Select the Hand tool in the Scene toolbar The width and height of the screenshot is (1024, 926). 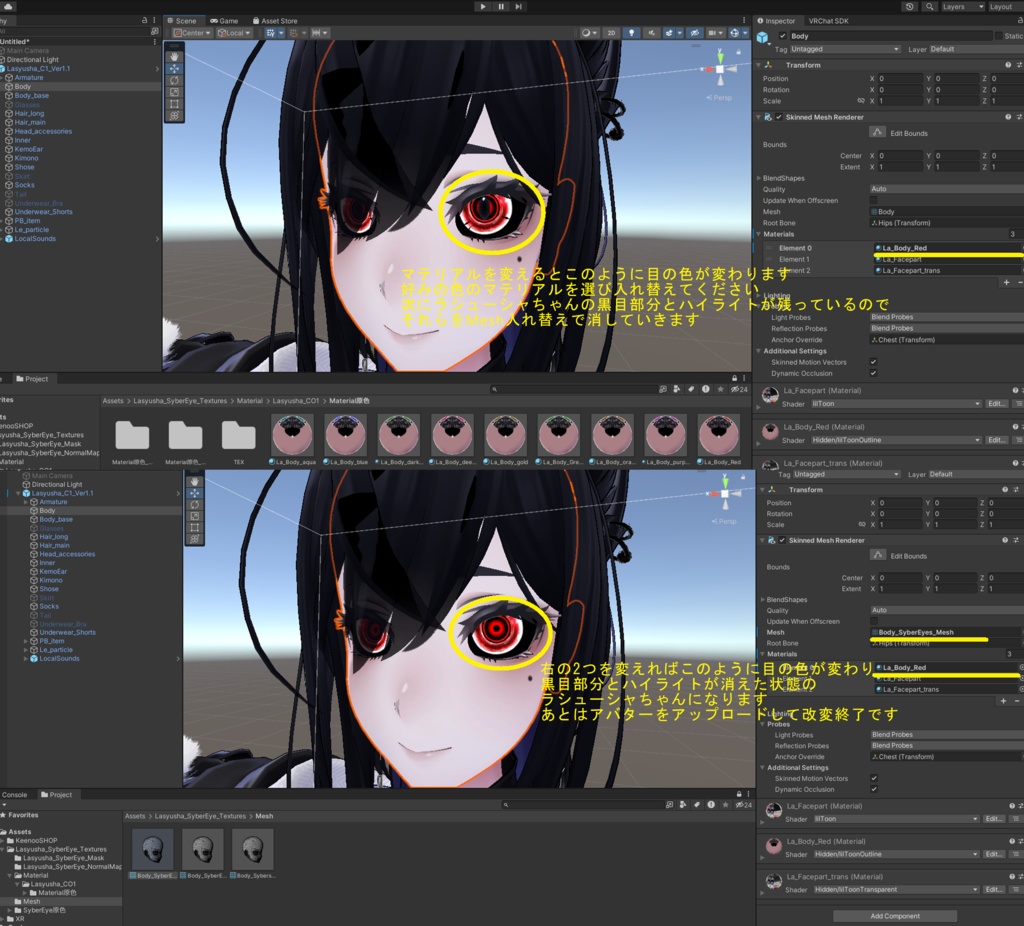(x=174, y=57)
